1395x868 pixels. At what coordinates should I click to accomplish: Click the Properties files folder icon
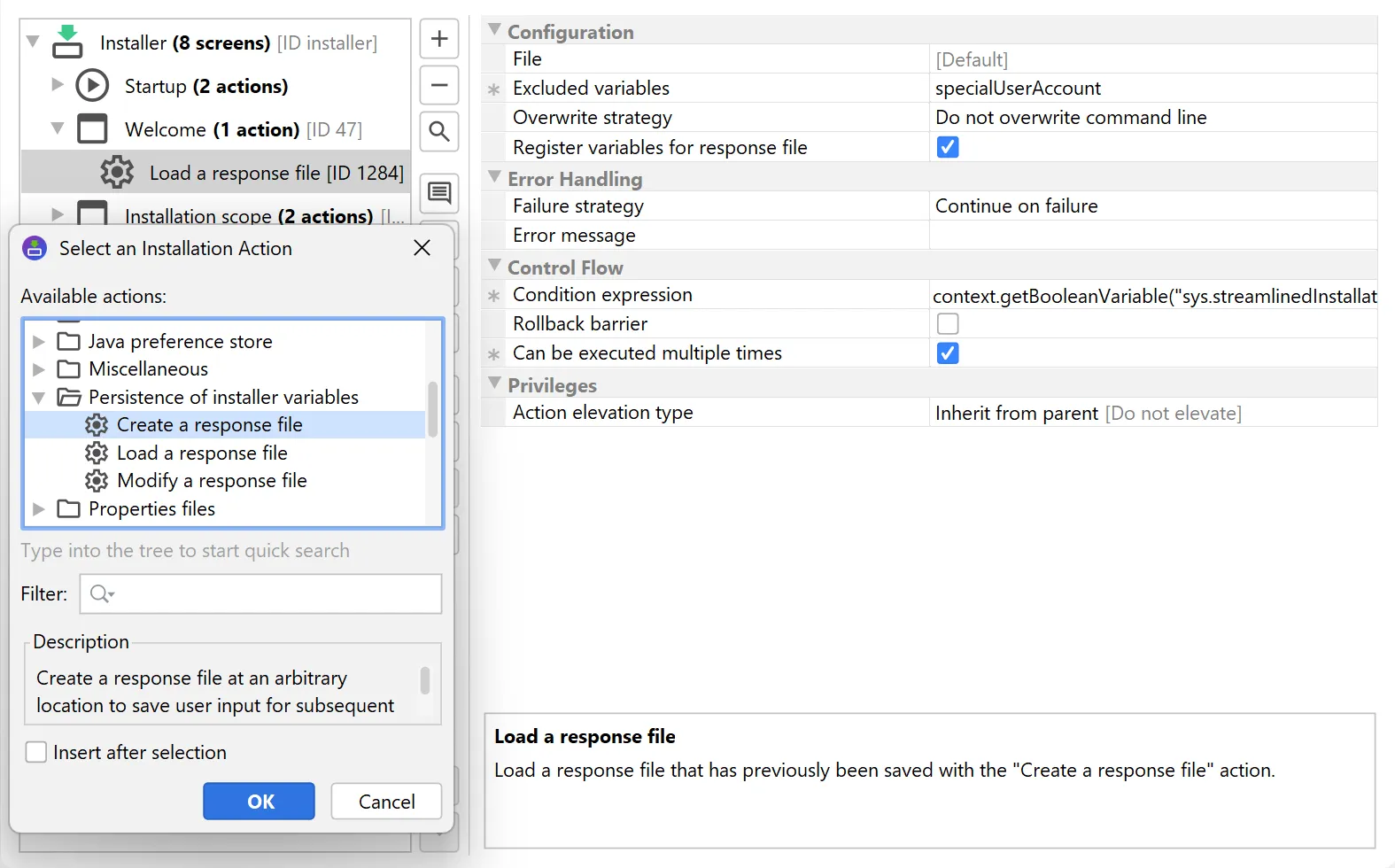[x=69, y=508]
